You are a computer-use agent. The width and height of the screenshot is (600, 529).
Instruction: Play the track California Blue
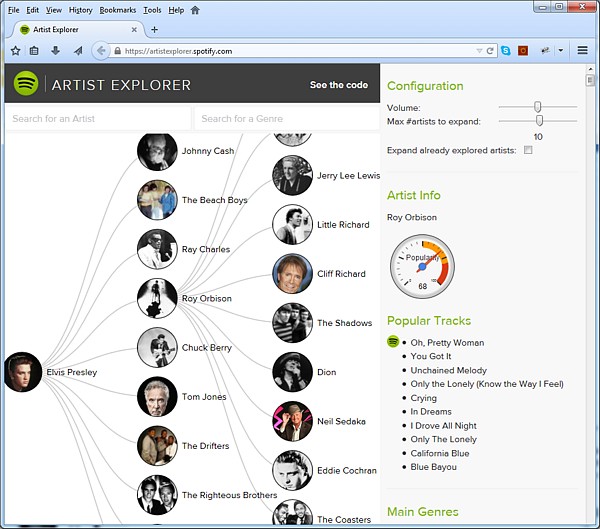440,453
